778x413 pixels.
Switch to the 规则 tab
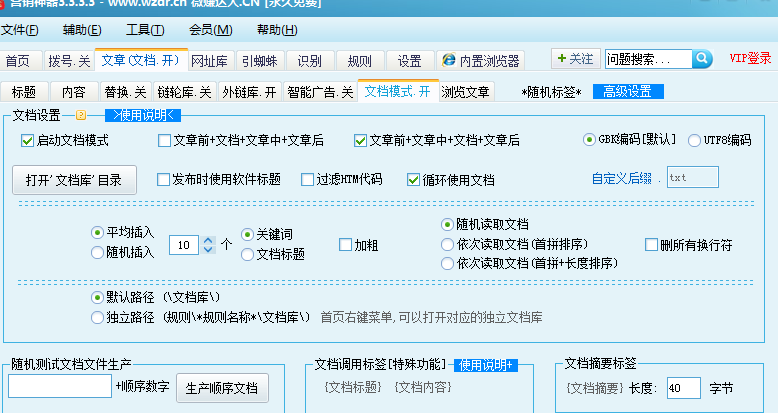(x=360, y=61)
